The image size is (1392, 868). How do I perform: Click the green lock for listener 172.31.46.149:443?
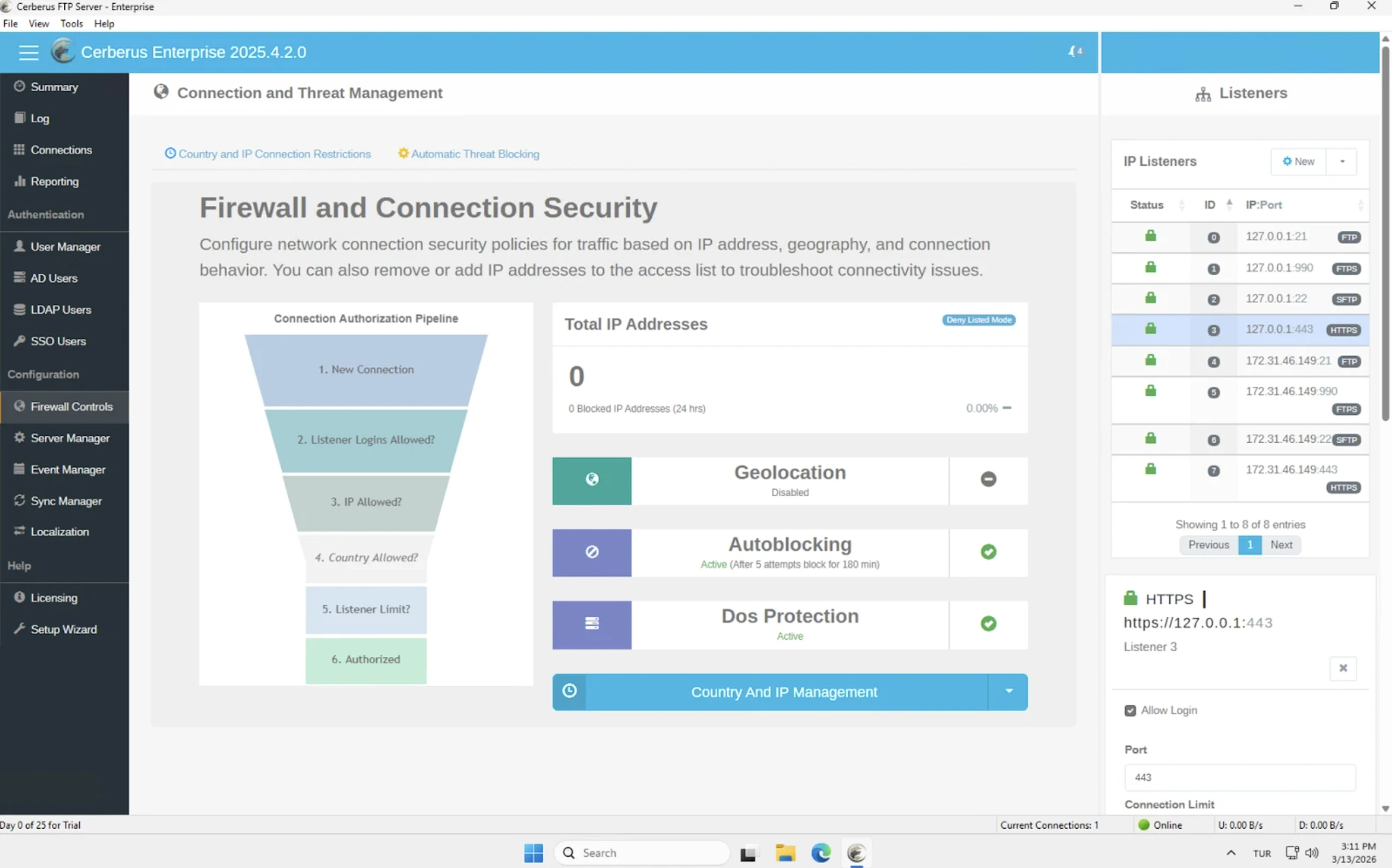pos(1150,469)
